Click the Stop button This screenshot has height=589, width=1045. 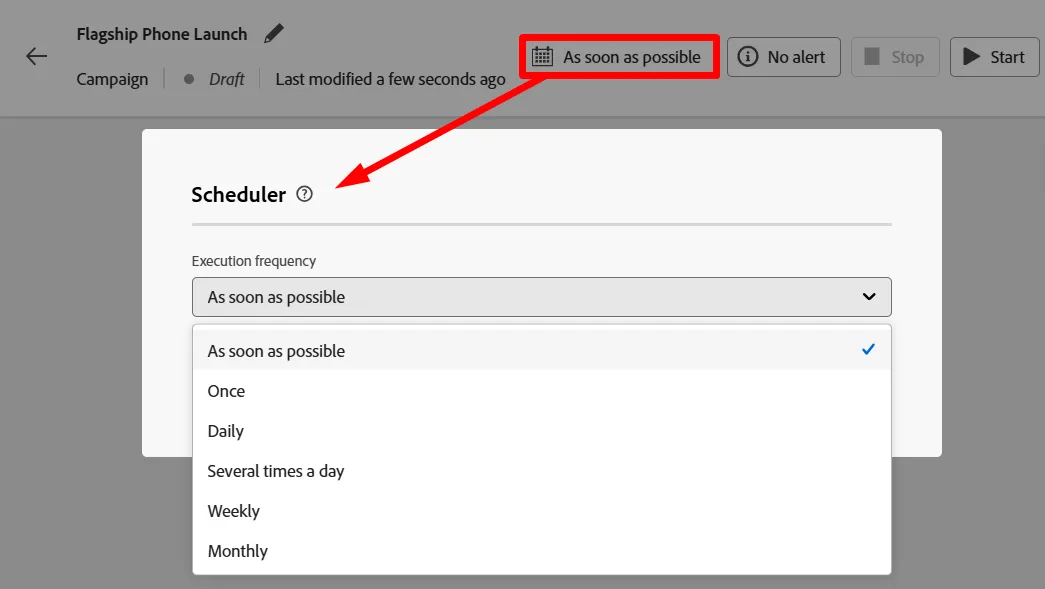point(895,57)
